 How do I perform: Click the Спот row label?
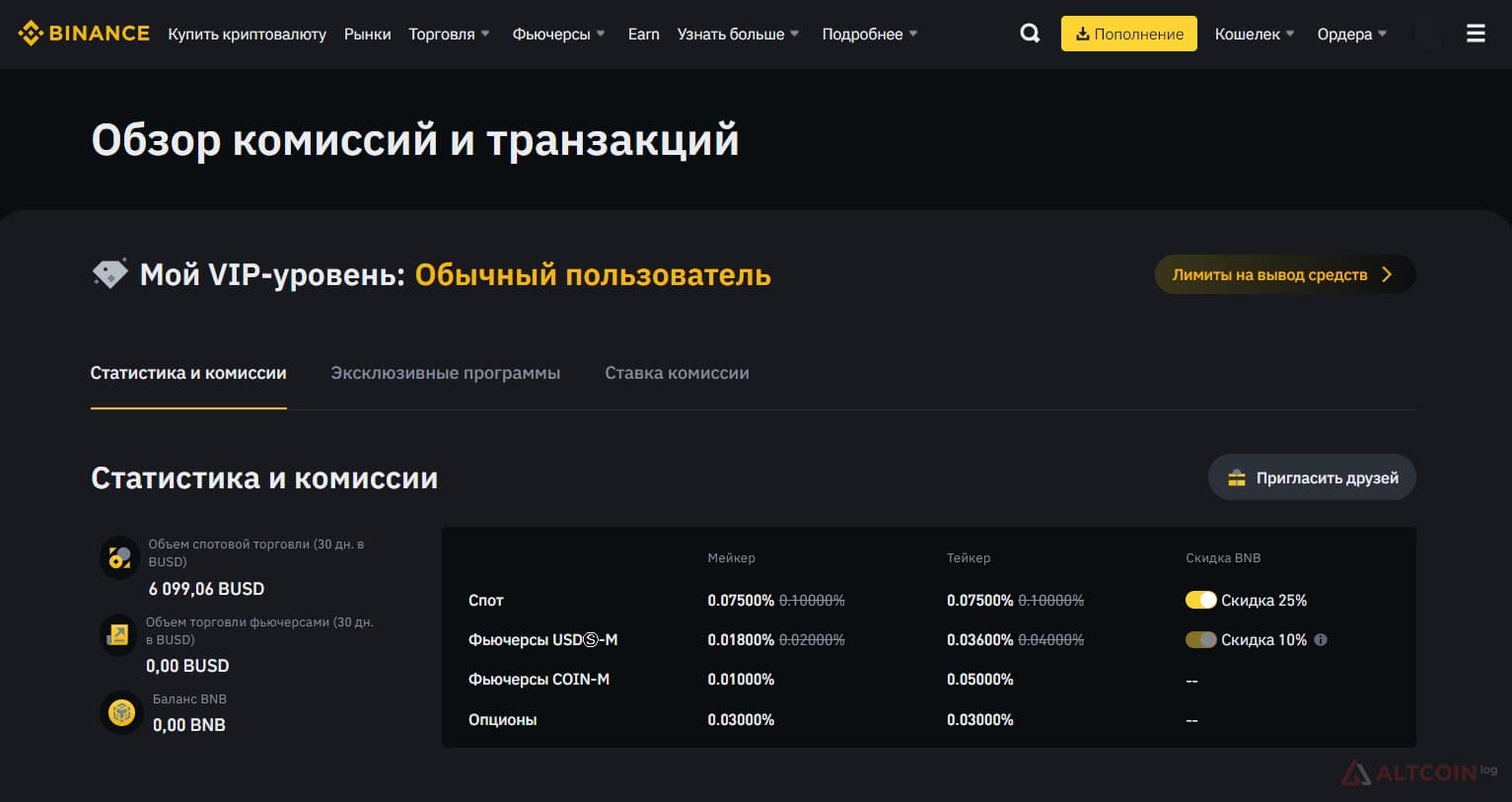[x=485, y=600]
